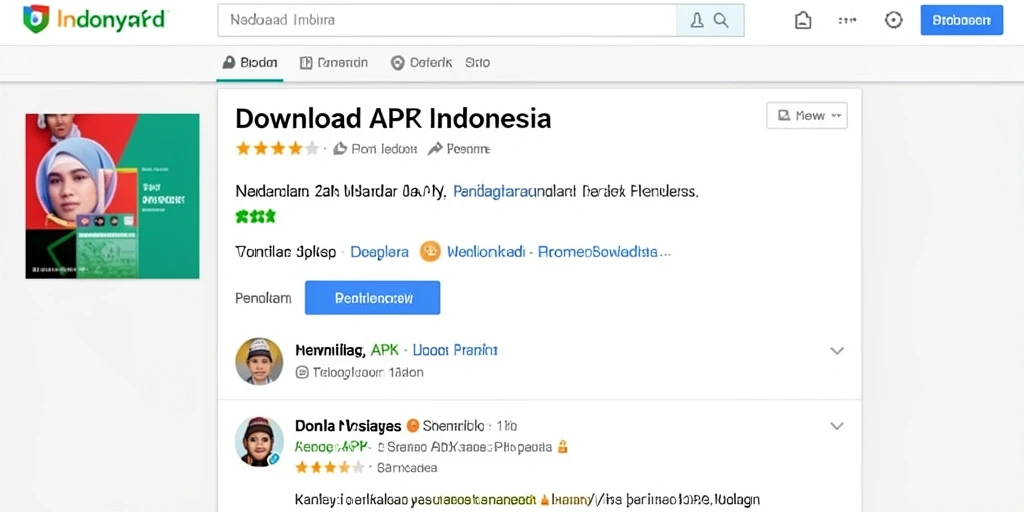Click the Biodon tab icon
1024x512 pixels.
pos(229,63)
